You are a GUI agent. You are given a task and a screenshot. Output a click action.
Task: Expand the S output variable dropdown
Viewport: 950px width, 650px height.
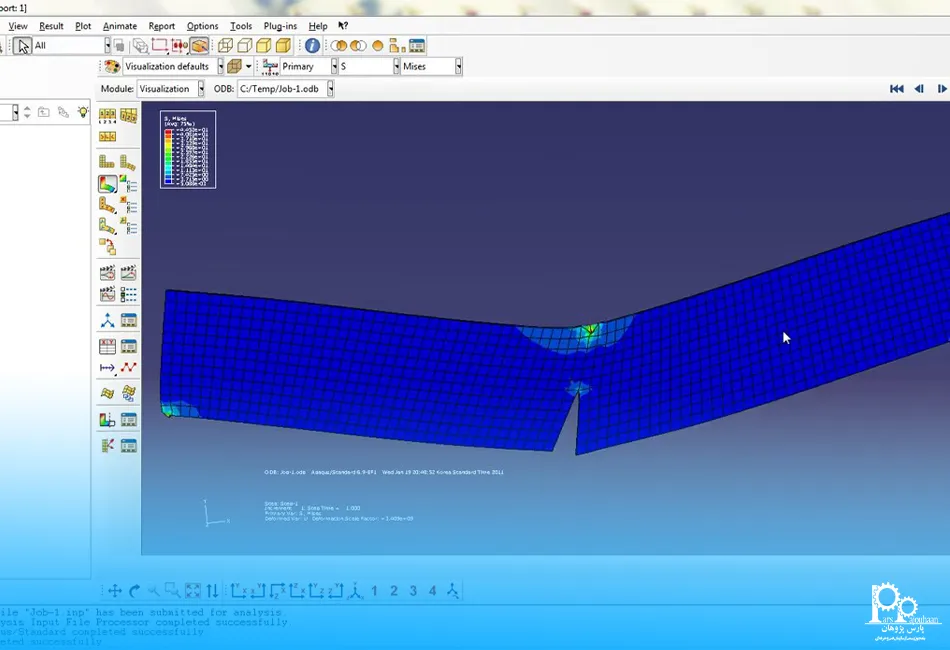click(x=396, y=67)
